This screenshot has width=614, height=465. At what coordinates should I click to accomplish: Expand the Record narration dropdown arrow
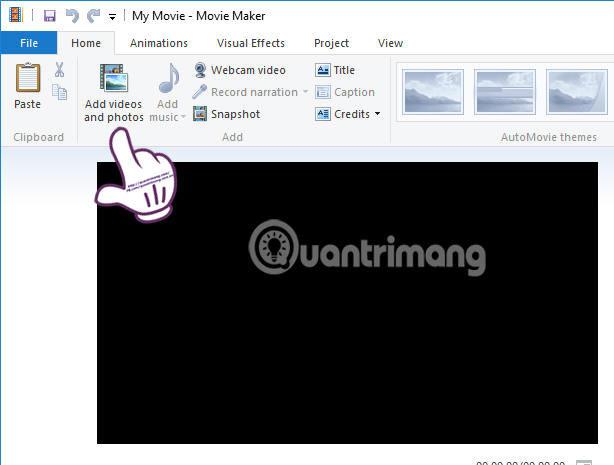pos(305,92)
